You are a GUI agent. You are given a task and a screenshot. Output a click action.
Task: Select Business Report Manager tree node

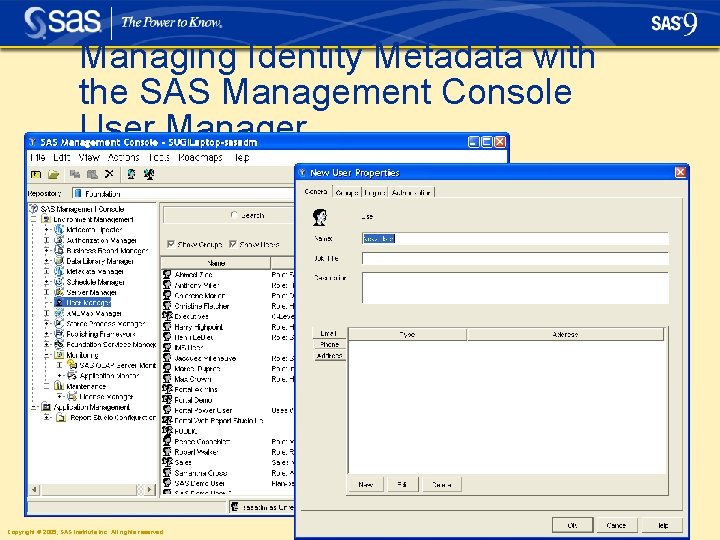coord(107,251)
